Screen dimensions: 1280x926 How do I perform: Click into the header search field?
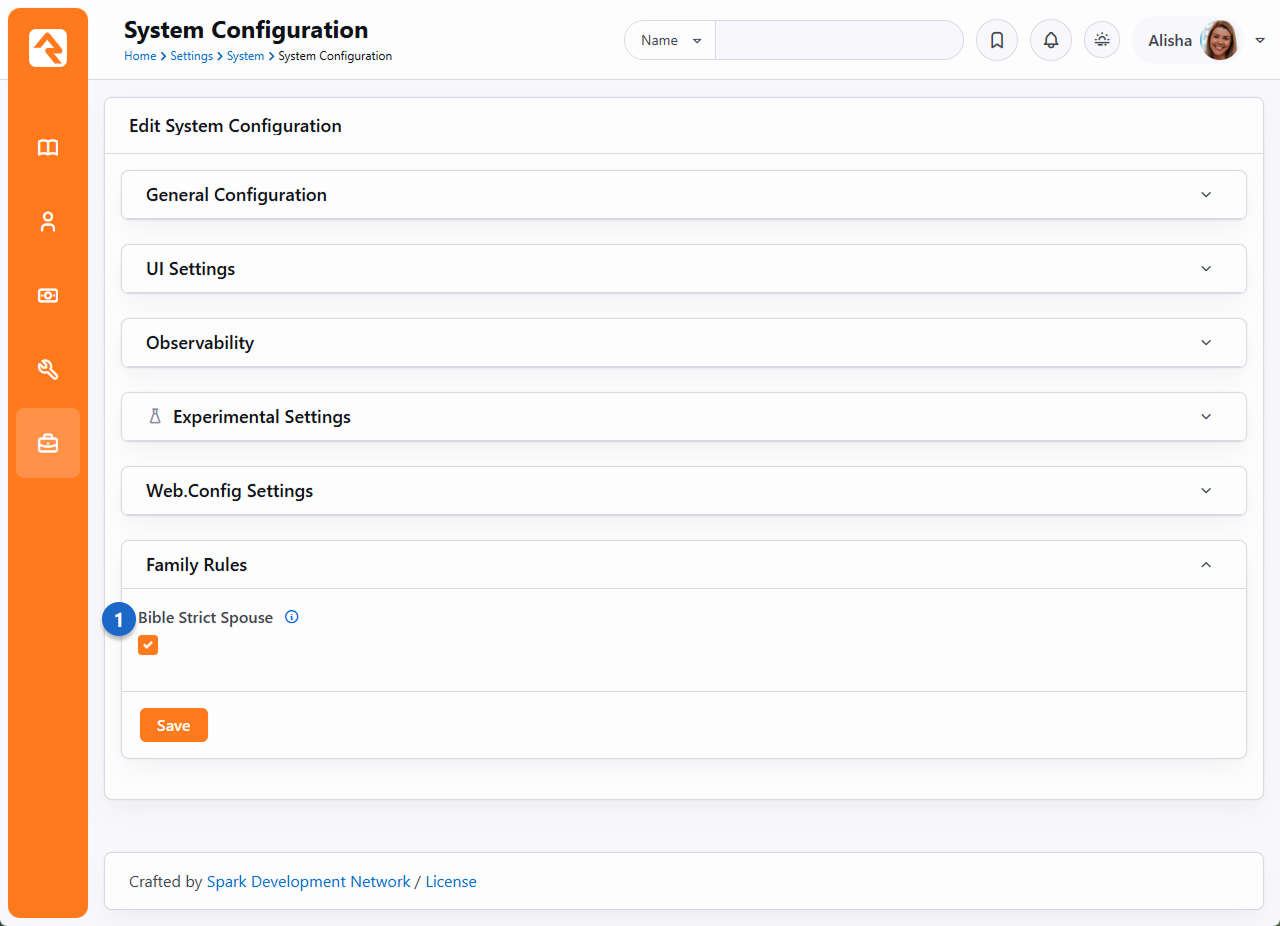pyautogui.click(x=838, y=41)
